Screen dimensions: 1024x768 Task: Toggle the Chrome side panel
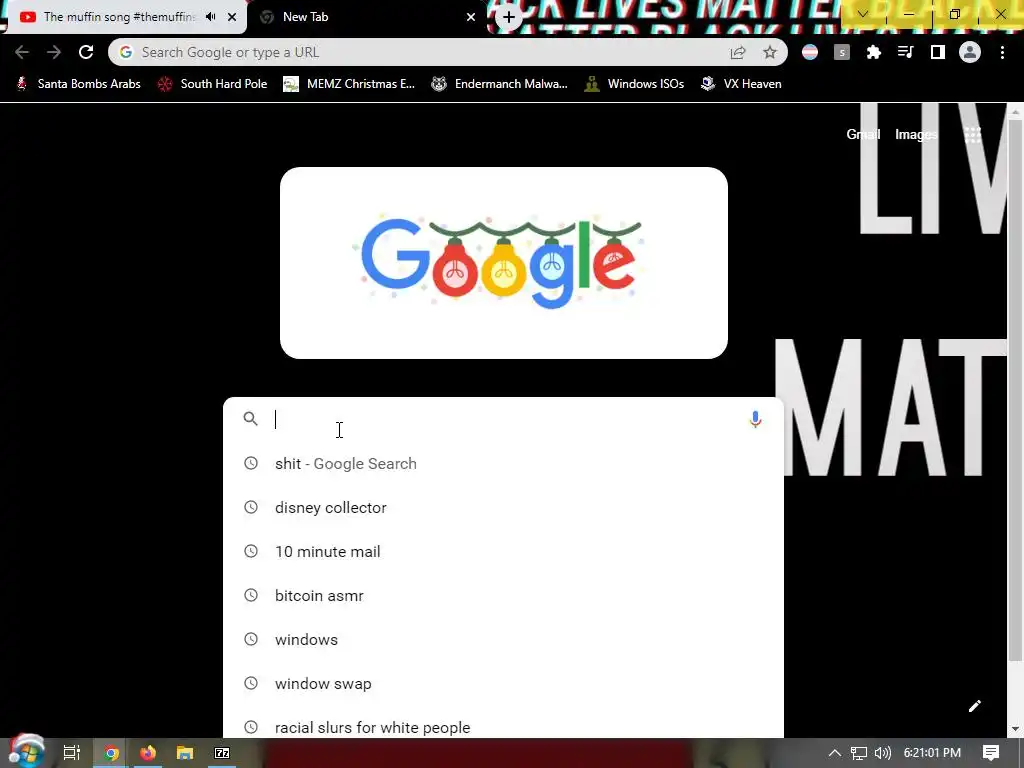click(938, 52)
